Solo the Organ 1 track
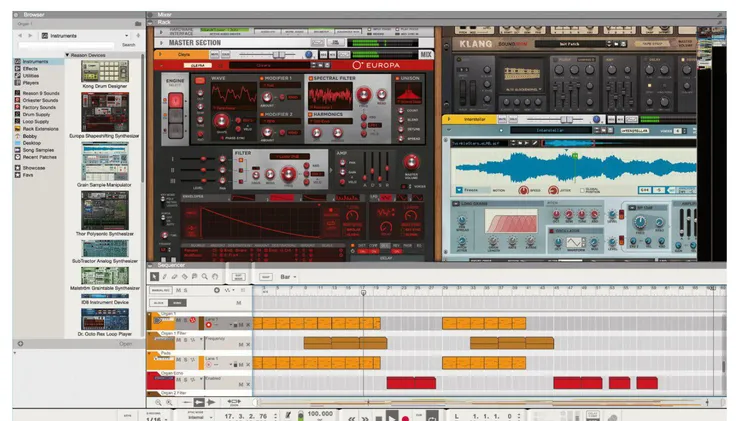750x421 pixels. point(186,320)
